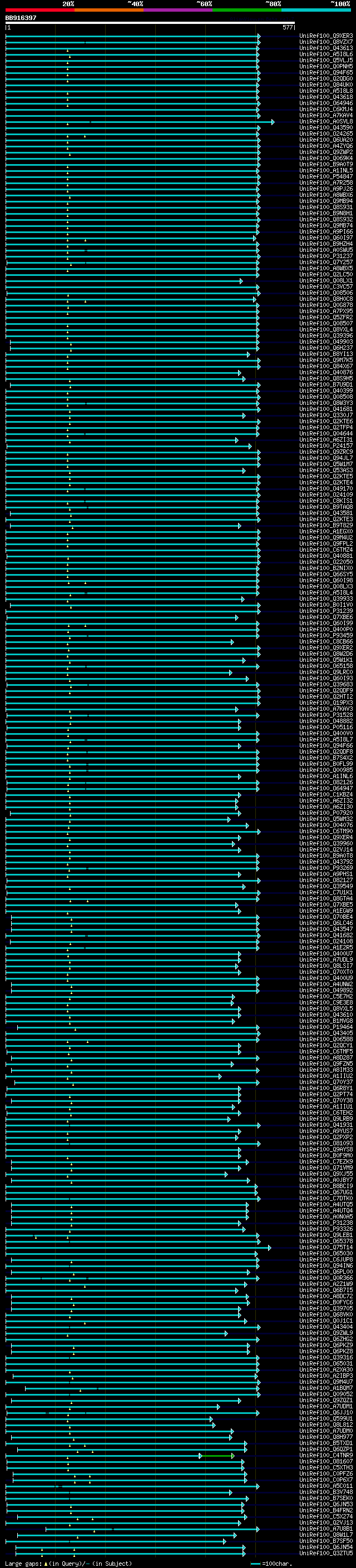Open hit UniRef100_P54847

tap(326, 176)
